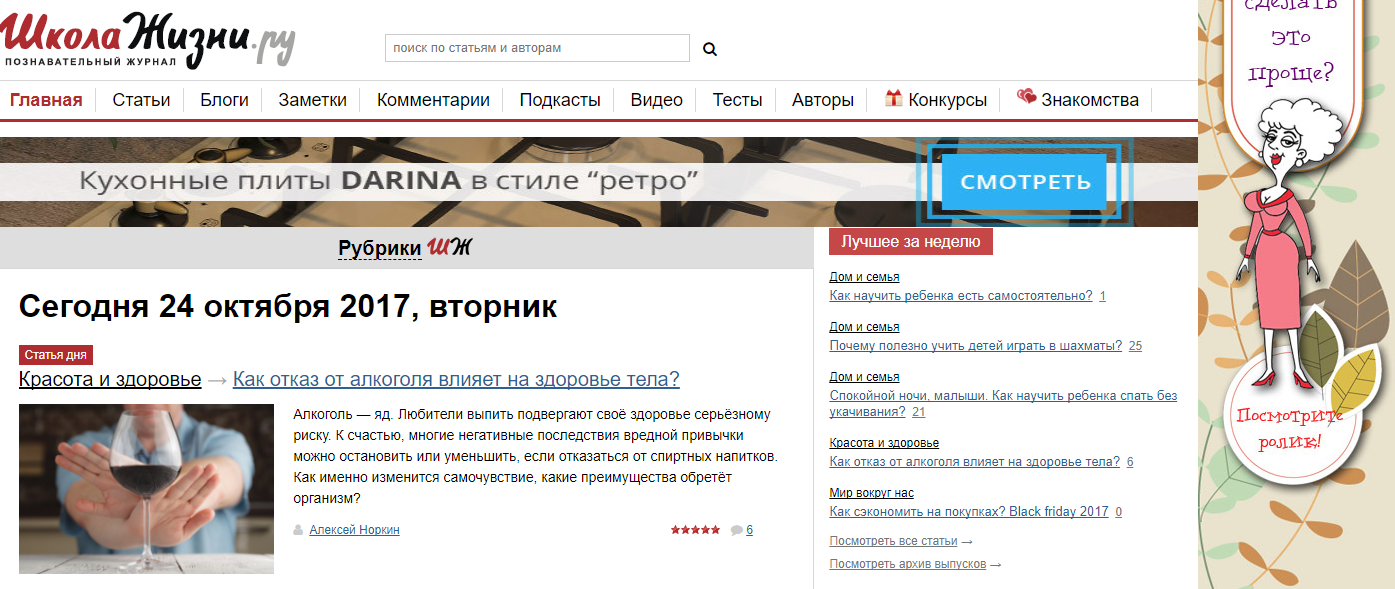Click the search magnifier icon
This screenshot has height=589, width=1395.
(710, 49)
